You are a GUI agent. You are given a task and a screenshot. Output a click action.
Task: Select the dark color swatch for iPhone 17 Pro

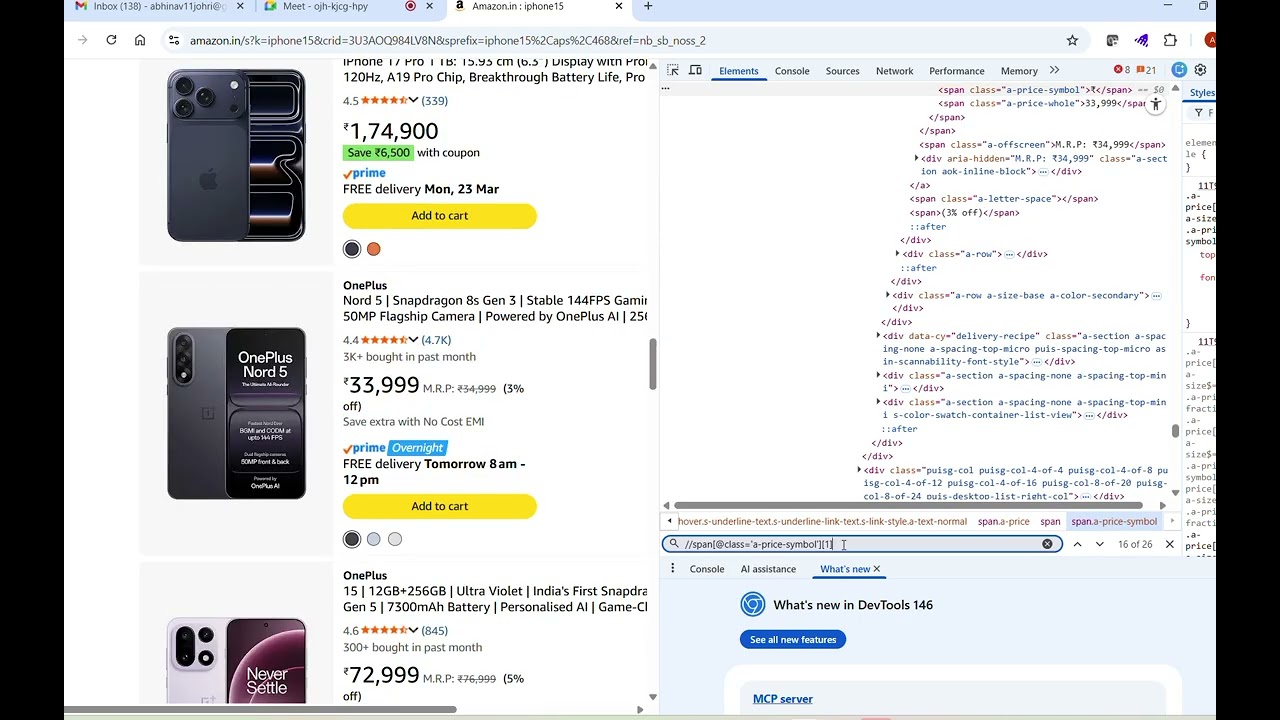[352, 249]
